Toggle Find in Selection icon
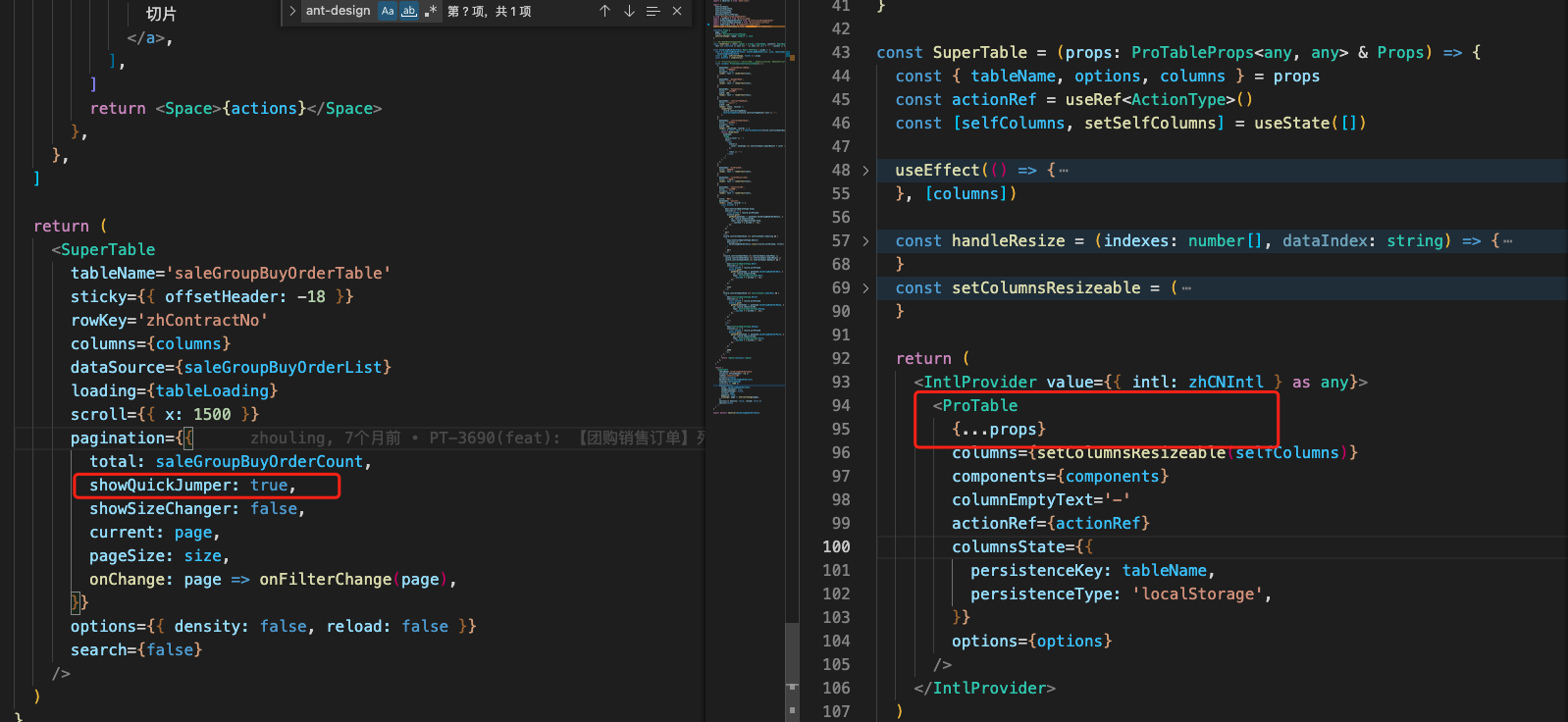 coord(653,11)
